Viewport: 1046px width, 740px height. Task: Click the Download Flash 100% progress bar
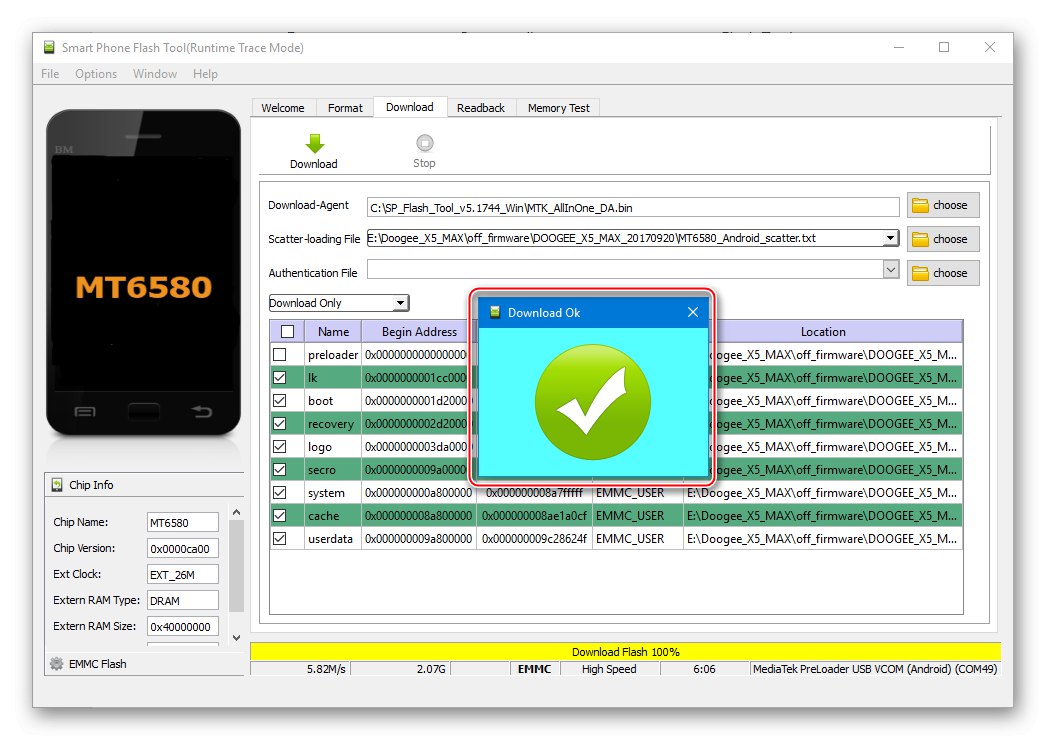[625, 651]
